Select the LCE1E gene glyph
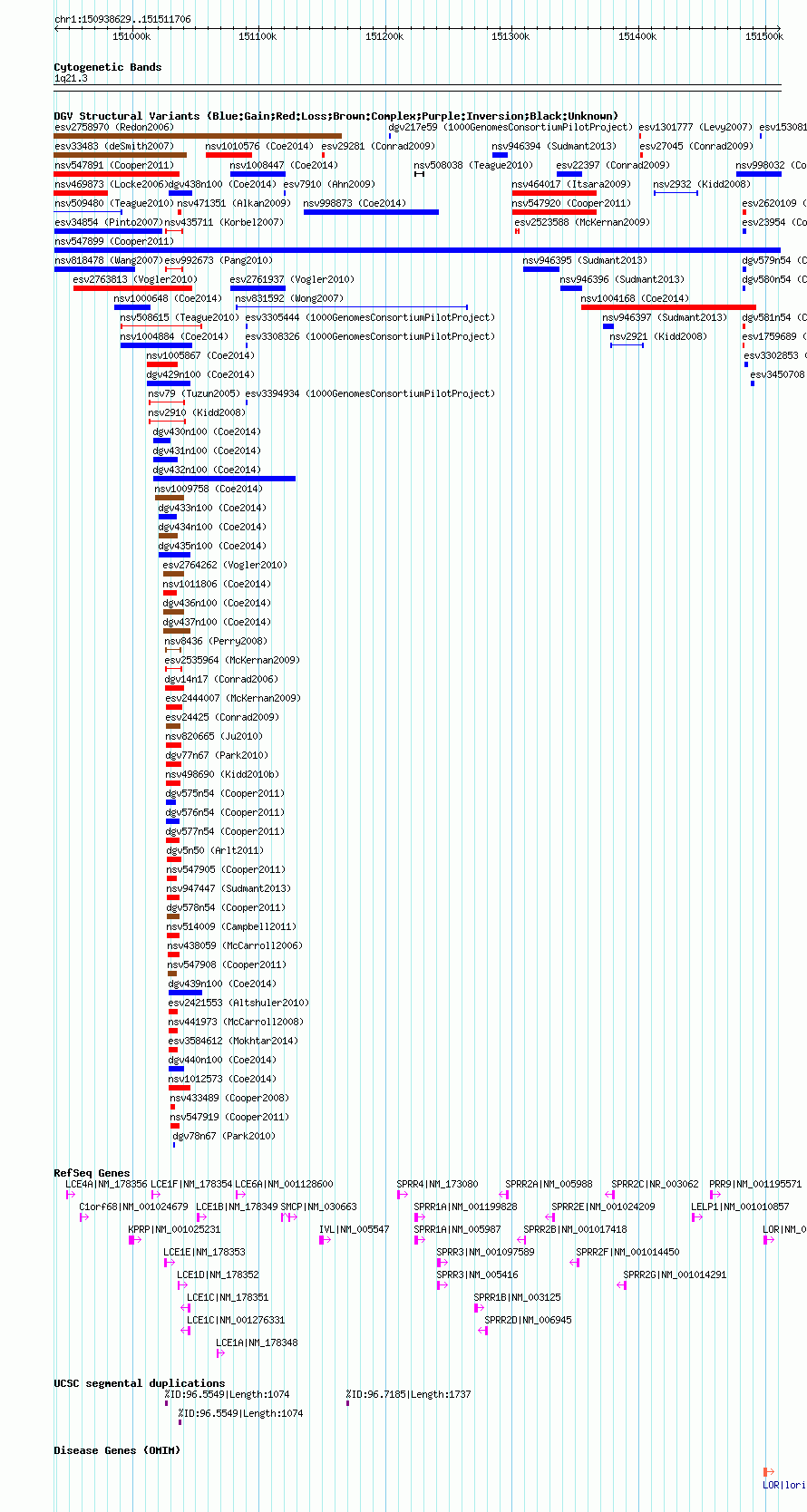Viewport: 807px width, 1512px height. click(x=169, y=1263)
